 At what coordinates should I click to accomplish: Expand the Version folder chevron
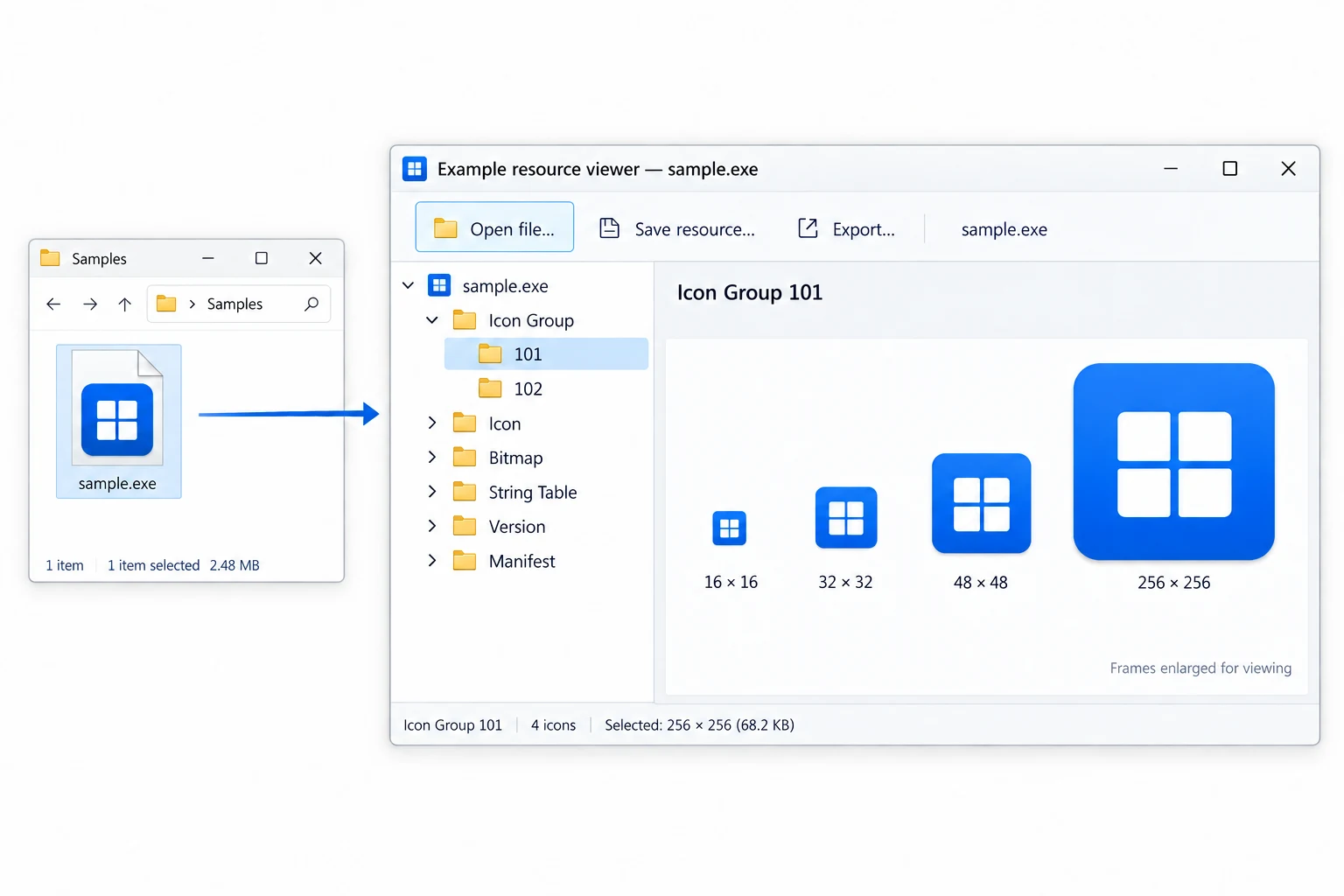(x=431, y=526)
